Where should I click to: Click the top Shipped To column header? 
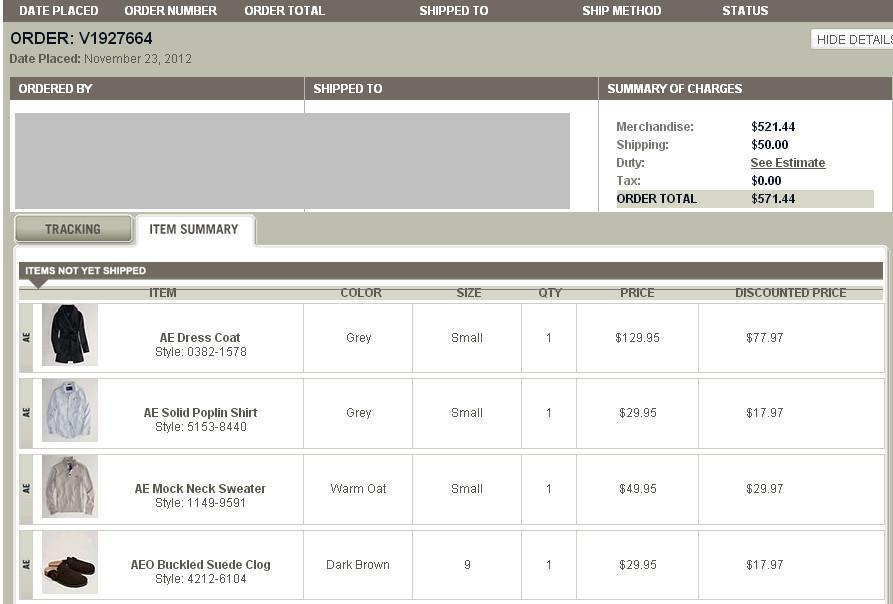(453, 11)
